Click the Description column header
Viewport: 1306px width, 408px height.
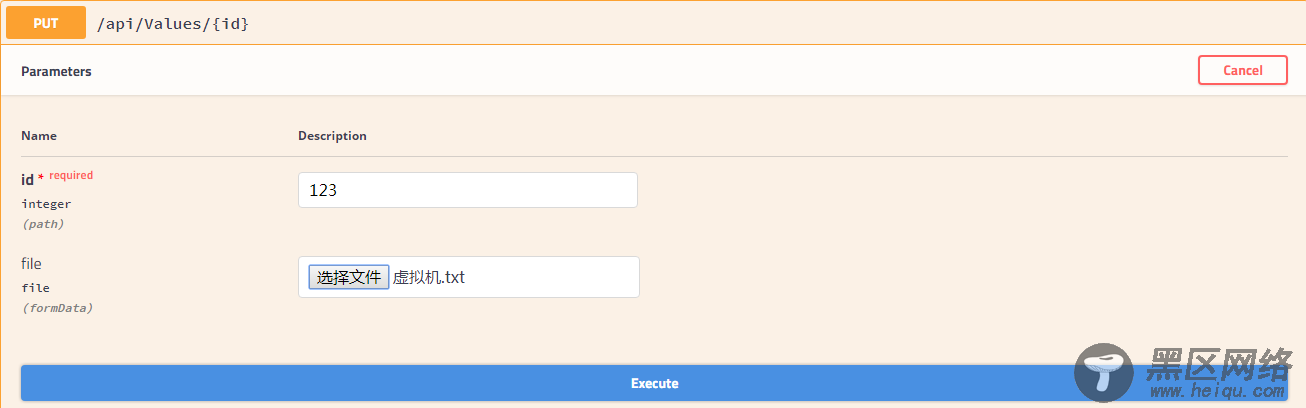[x=332, y=135]
